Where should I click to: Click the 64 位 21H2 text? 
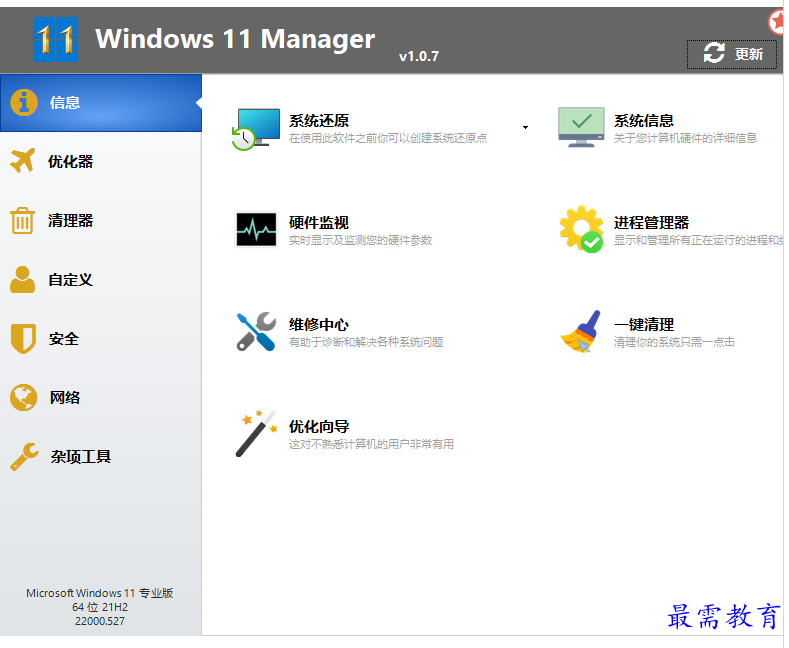tap(100, 607)
